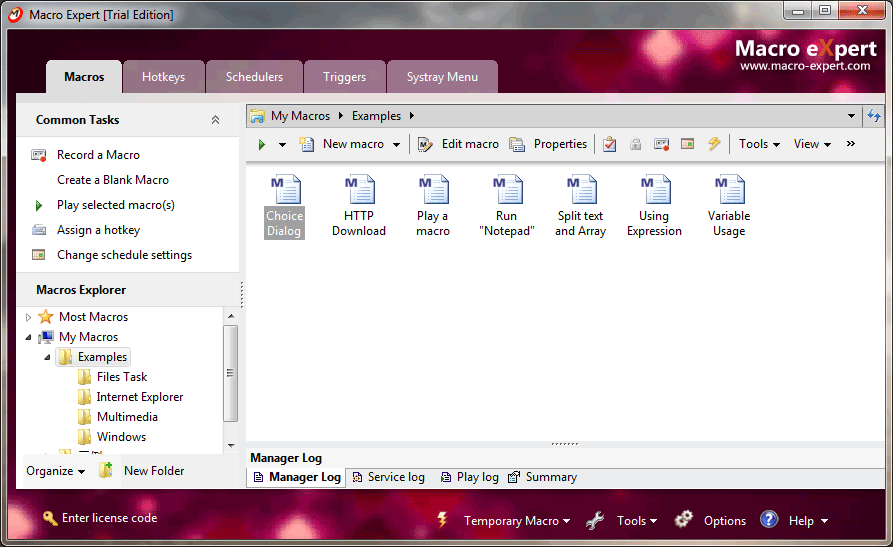Open the New macro dropdown arrow
This screenshot has width=893, height=547.
(396, 145)
